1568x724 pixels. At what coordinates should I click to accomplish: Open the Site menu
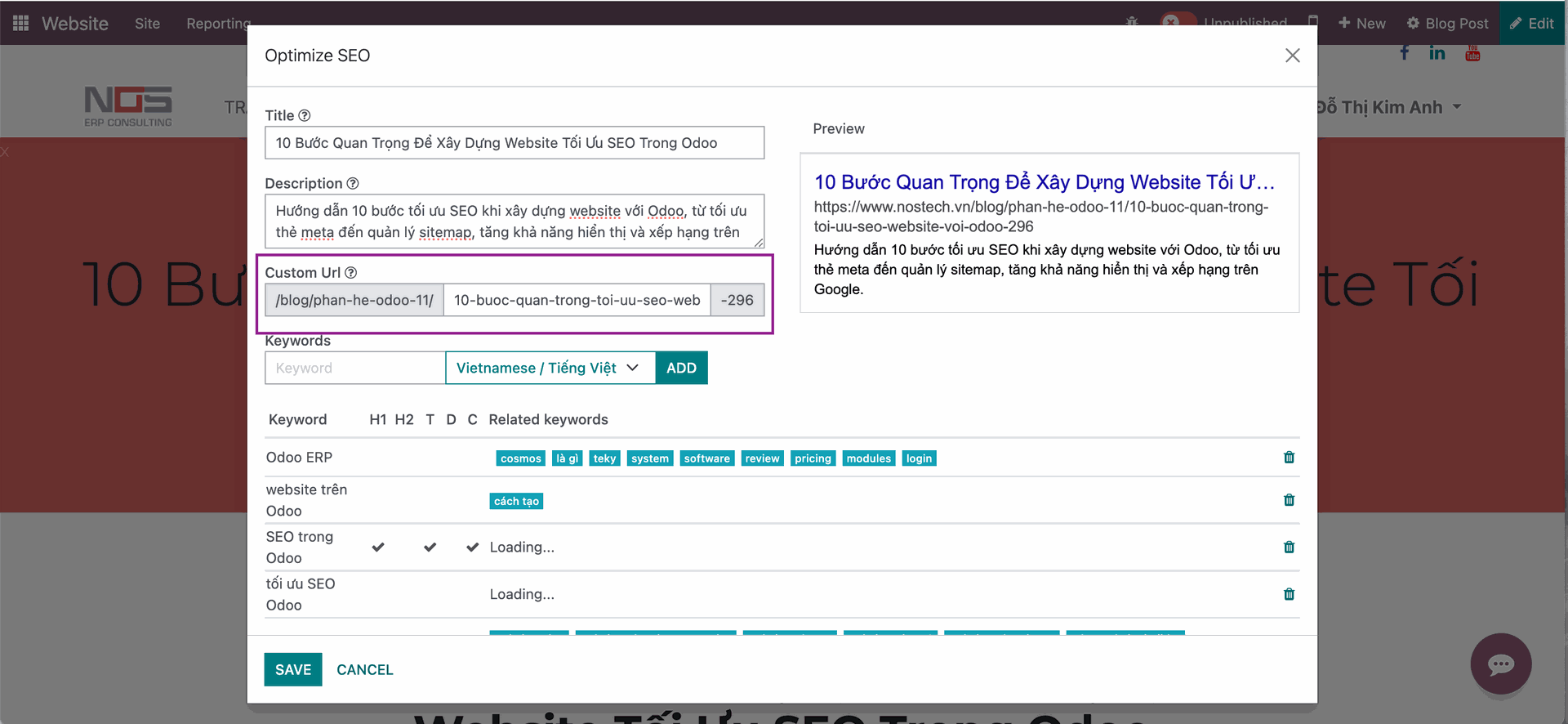[x=147, y=23]
